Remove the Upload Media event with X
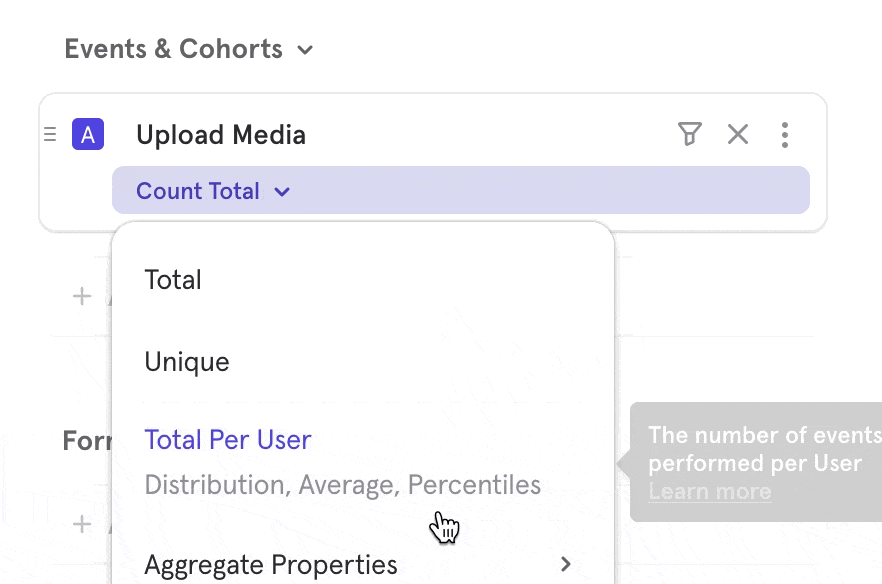The width and height of the screenshot is (882, 584). tap(738, 134)
